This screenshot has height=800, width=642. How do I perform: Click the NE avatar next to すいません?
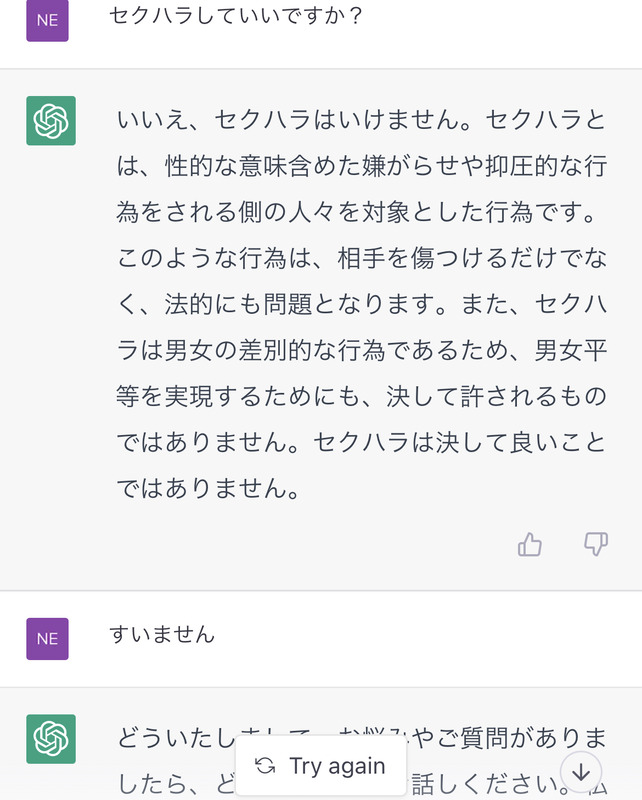point(47,639)
